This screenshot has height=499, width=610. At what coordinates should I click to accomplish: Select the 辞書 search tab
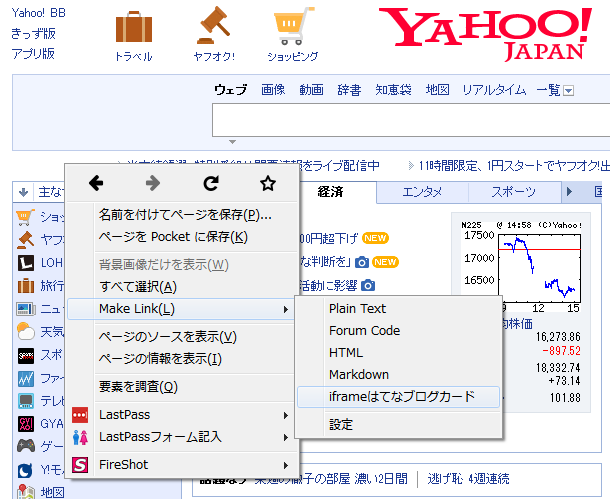(349, 90)
